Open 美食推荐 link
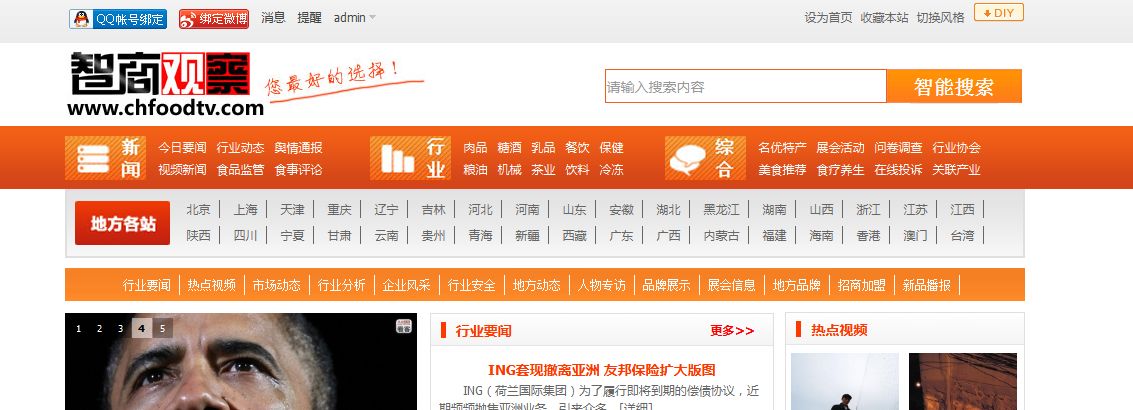1133x410 pixels. (783, 170)
